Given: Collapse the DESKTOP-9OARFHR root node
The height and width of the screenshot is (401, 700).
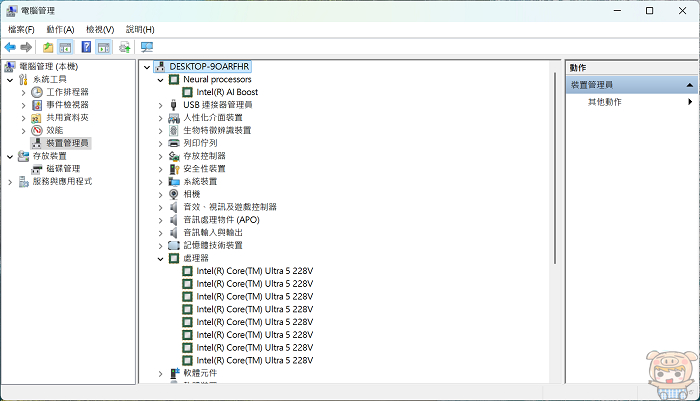Looking at the screenshot, I should 147,67.
